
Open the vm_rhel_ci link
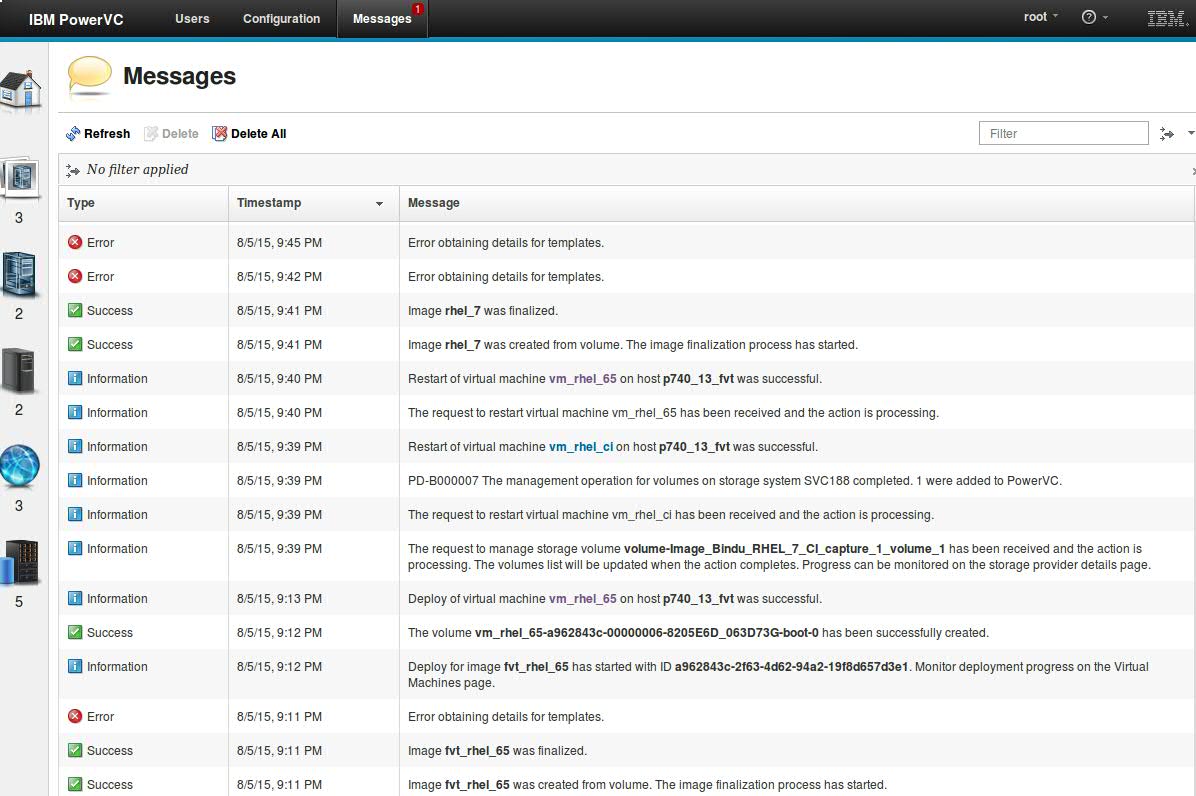coord(581,447)
